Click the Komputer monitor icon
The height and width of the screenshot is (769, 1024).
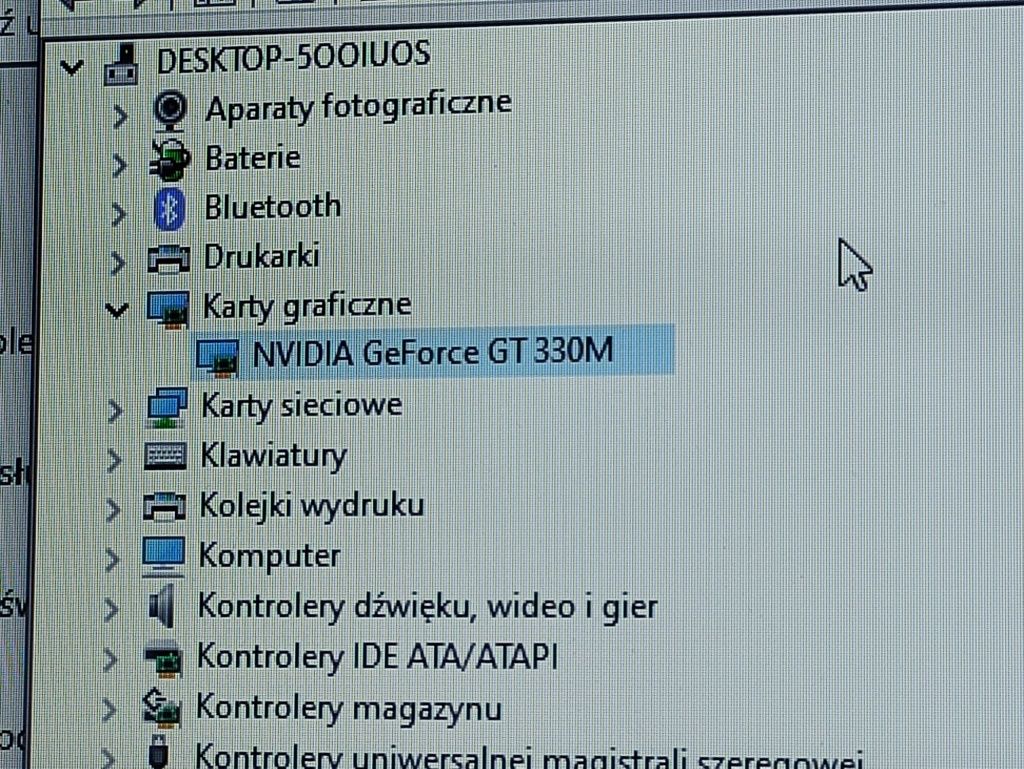(163, 556)
